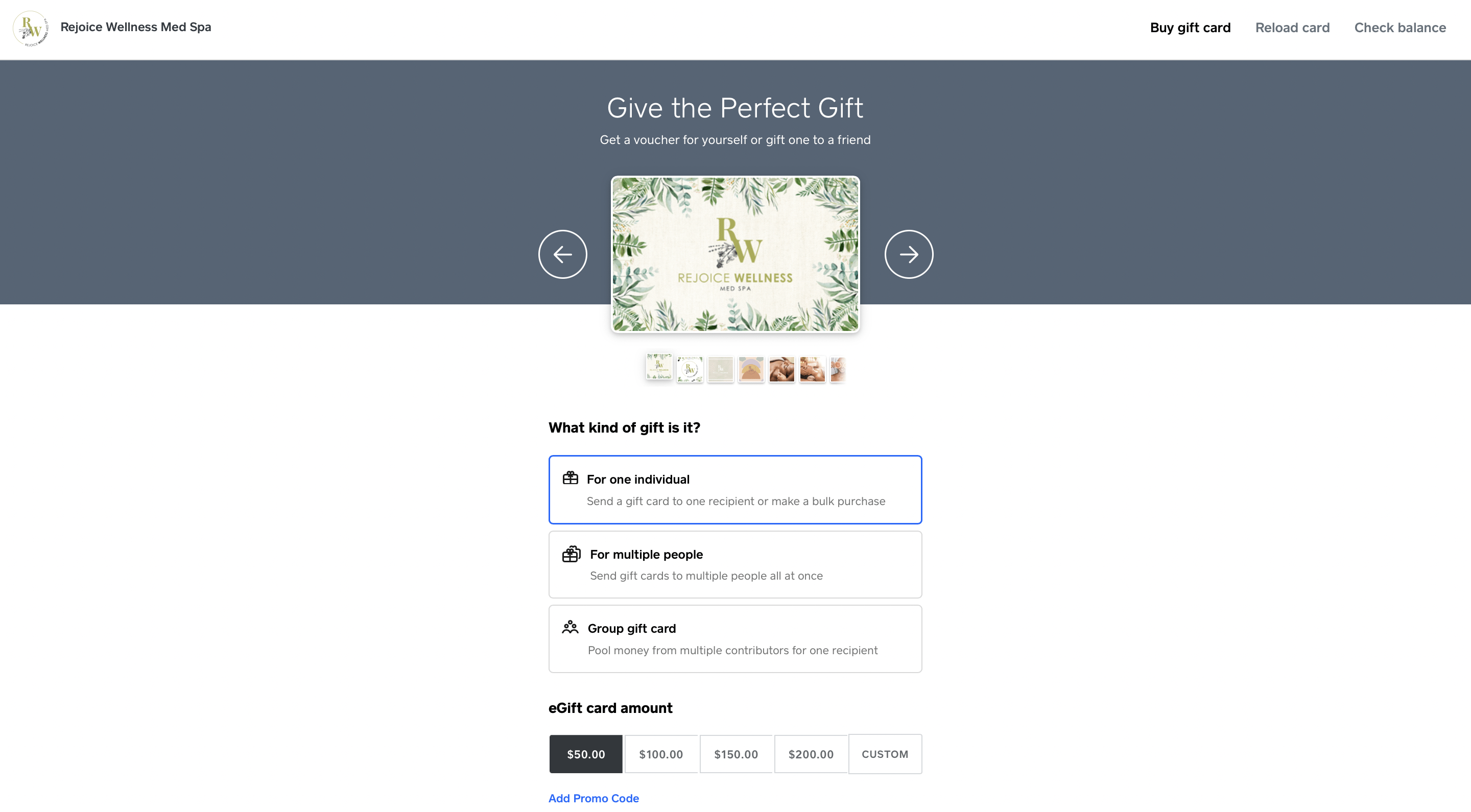Click the next card design arrow
1471x812 pixels.
(x=909, y=254)
